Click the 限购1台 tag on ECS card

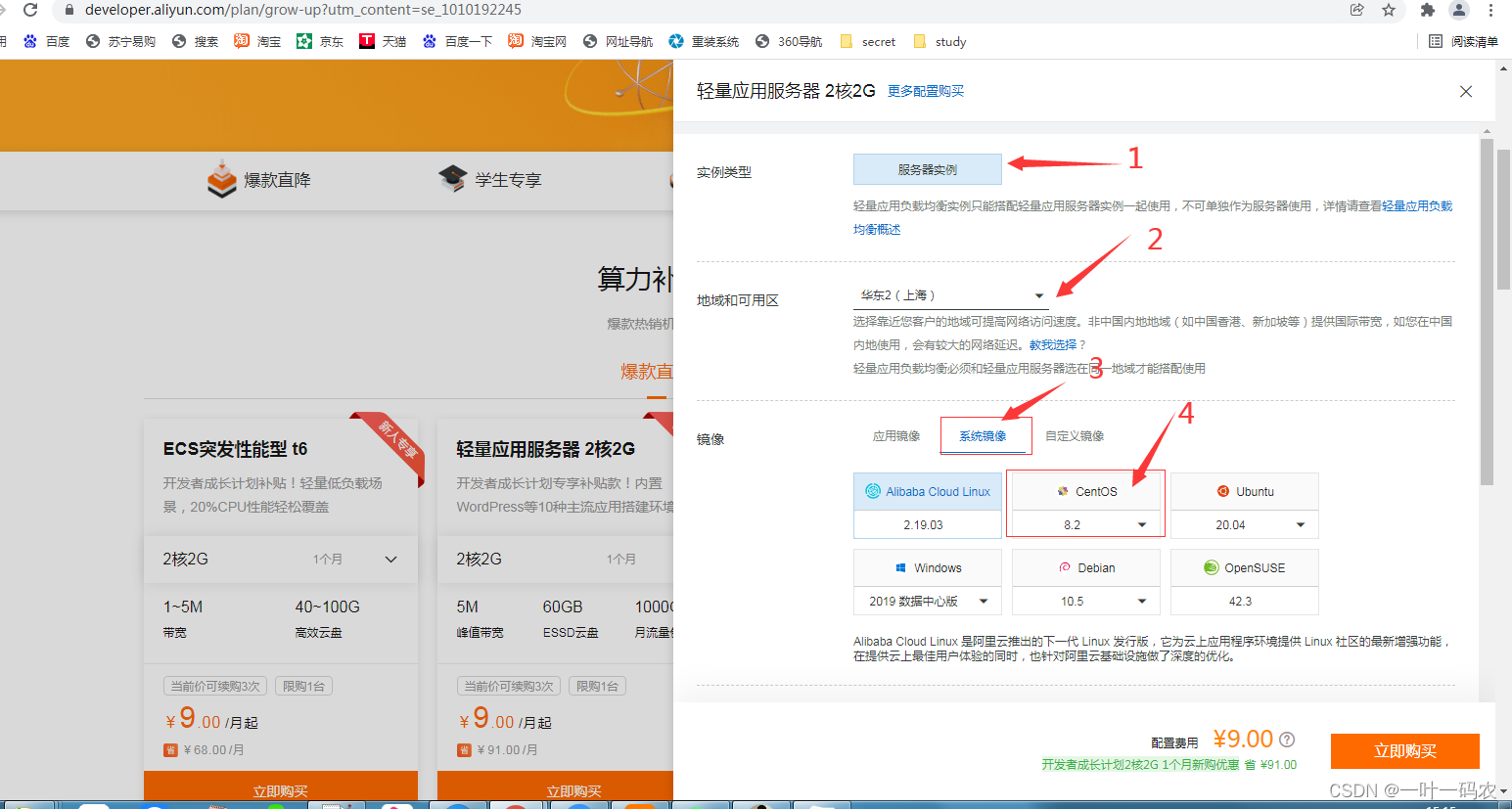point(303,686)
